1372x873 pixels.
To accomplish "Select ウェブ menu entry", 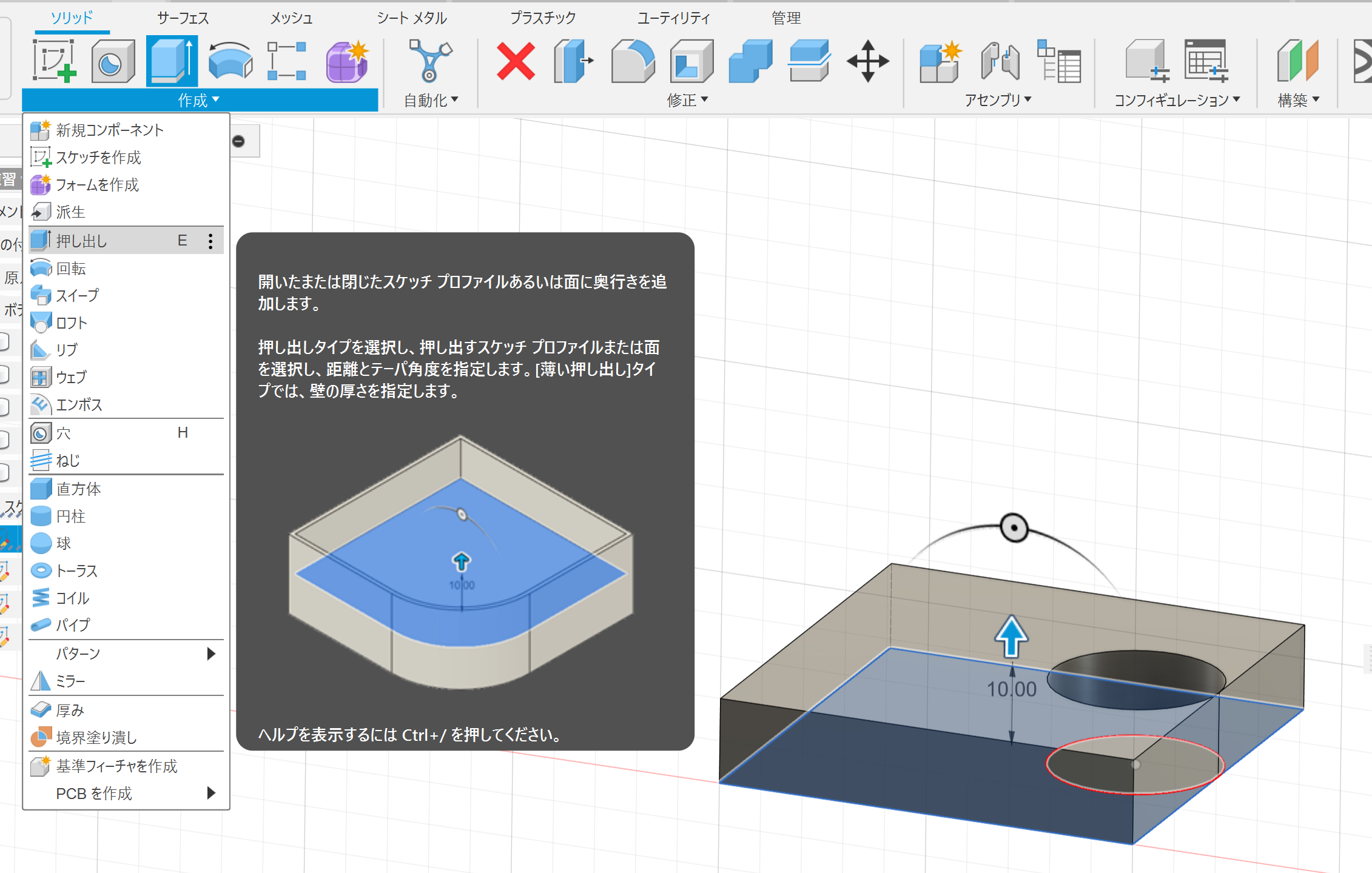I will (126, 377).
